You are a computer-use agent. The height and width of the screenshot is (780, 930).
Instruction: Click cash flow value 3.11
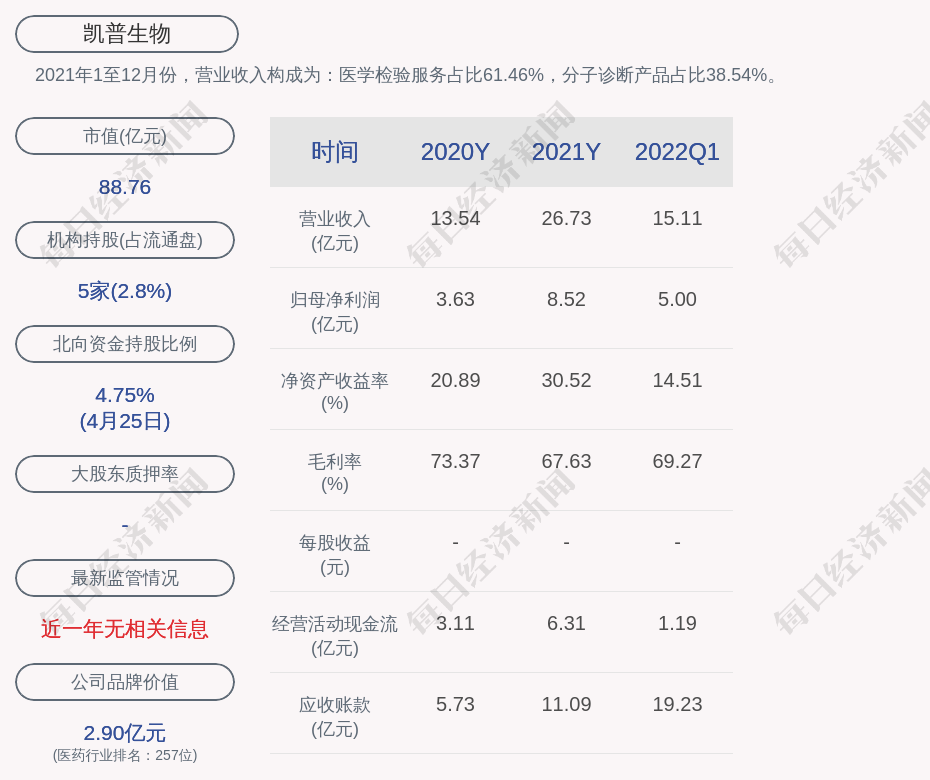pos(455,623)
